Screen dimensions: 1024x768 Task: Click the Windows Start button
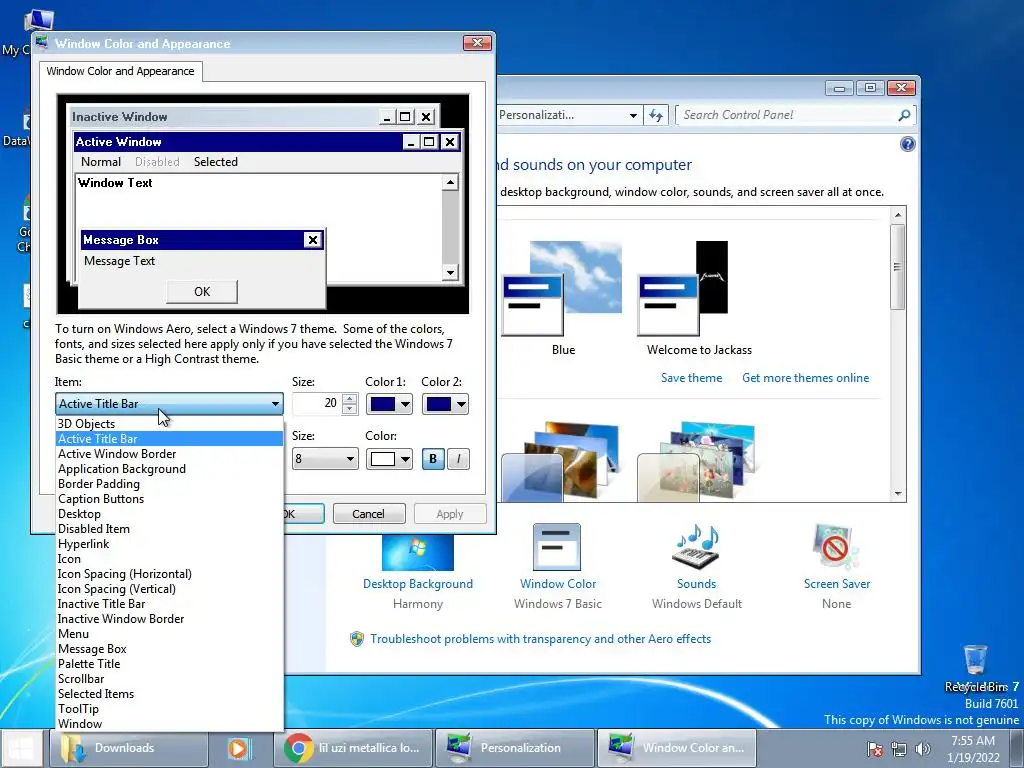(x=22, y=748)
